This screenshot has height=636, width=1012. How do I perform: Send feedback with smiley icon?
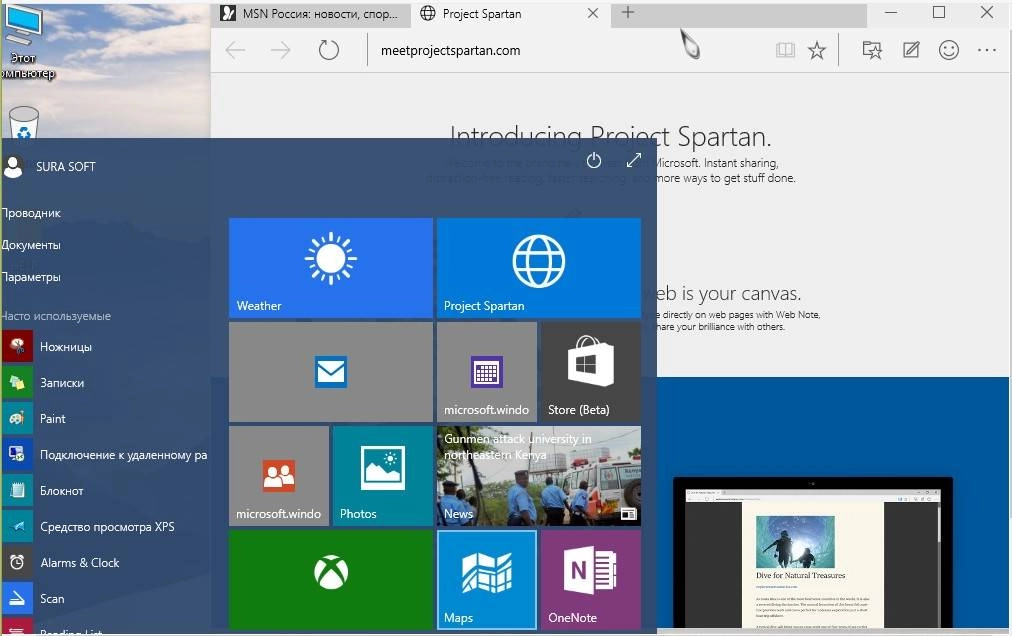tap(949, 50)
